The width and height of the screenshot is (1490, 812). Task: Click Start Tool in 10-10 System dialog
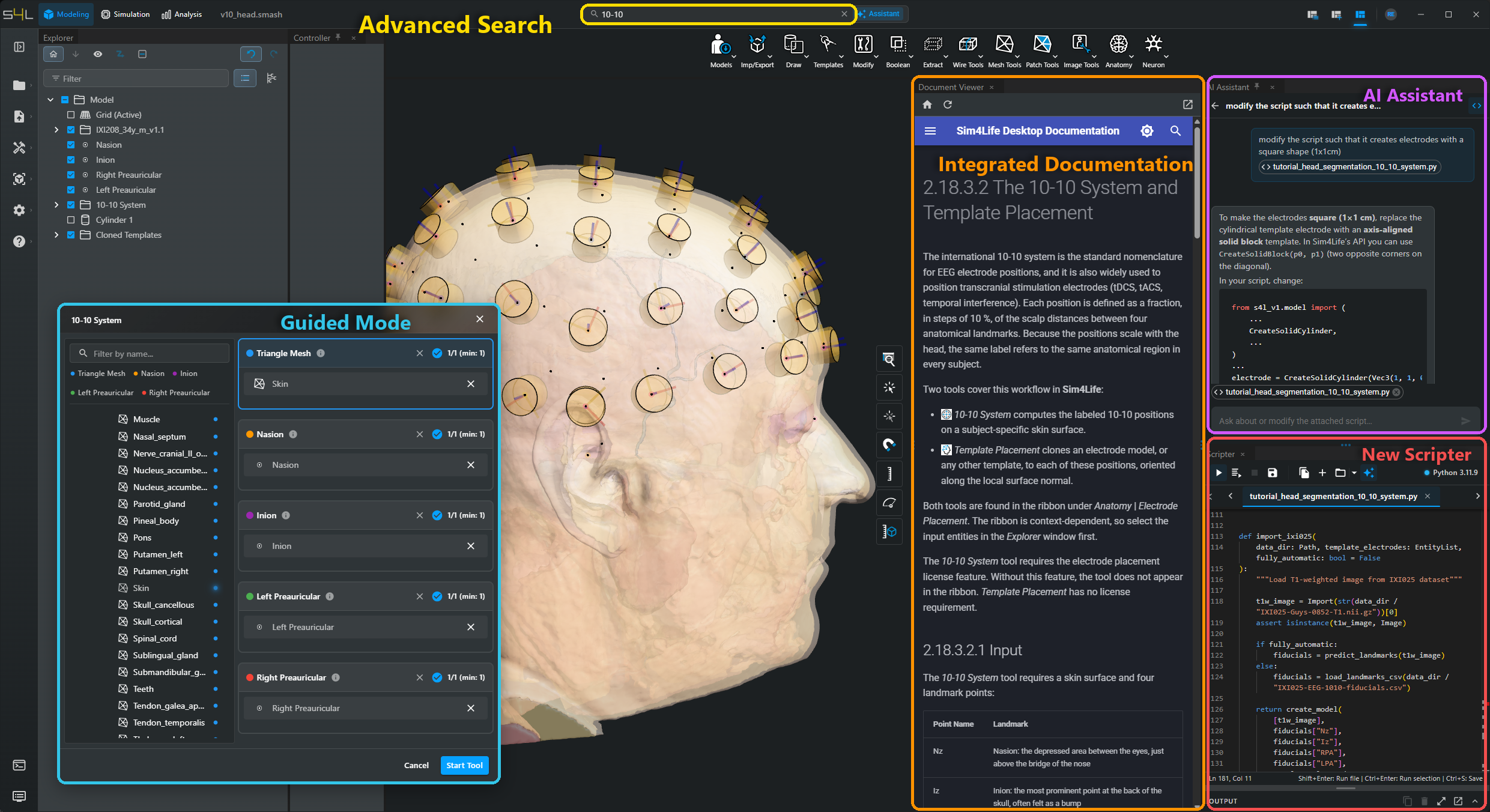464,765
